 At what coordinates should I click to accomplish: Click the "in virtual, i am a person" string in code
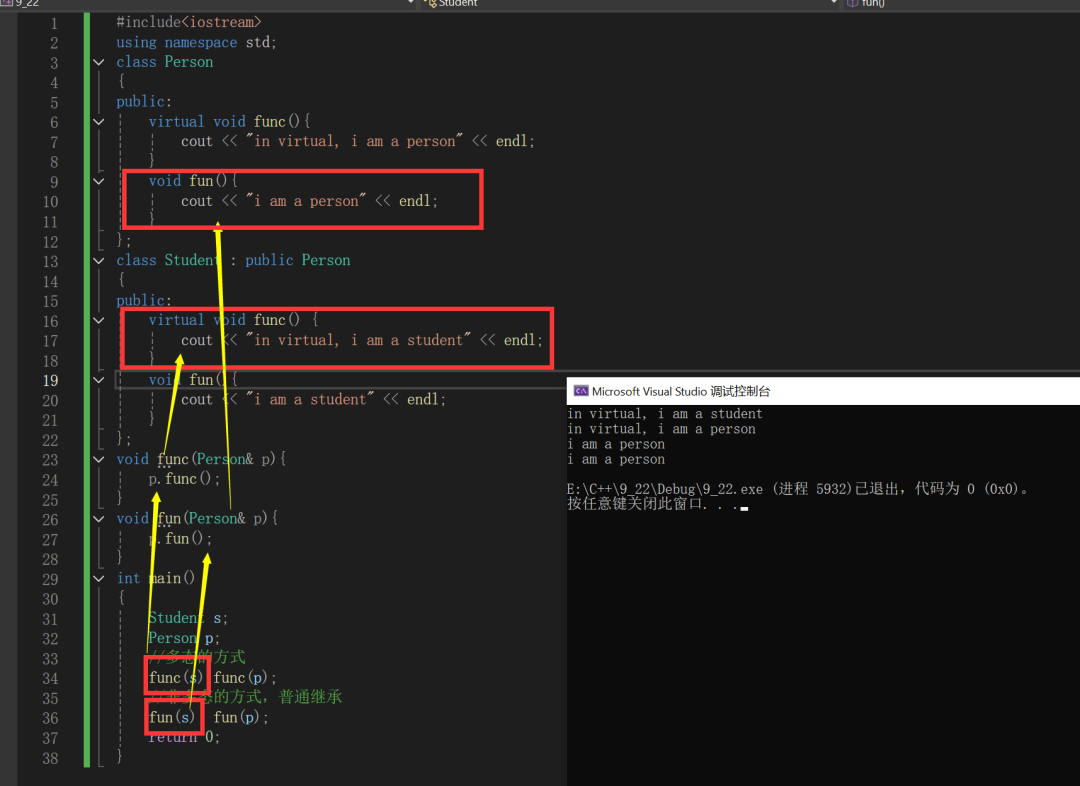354,141
